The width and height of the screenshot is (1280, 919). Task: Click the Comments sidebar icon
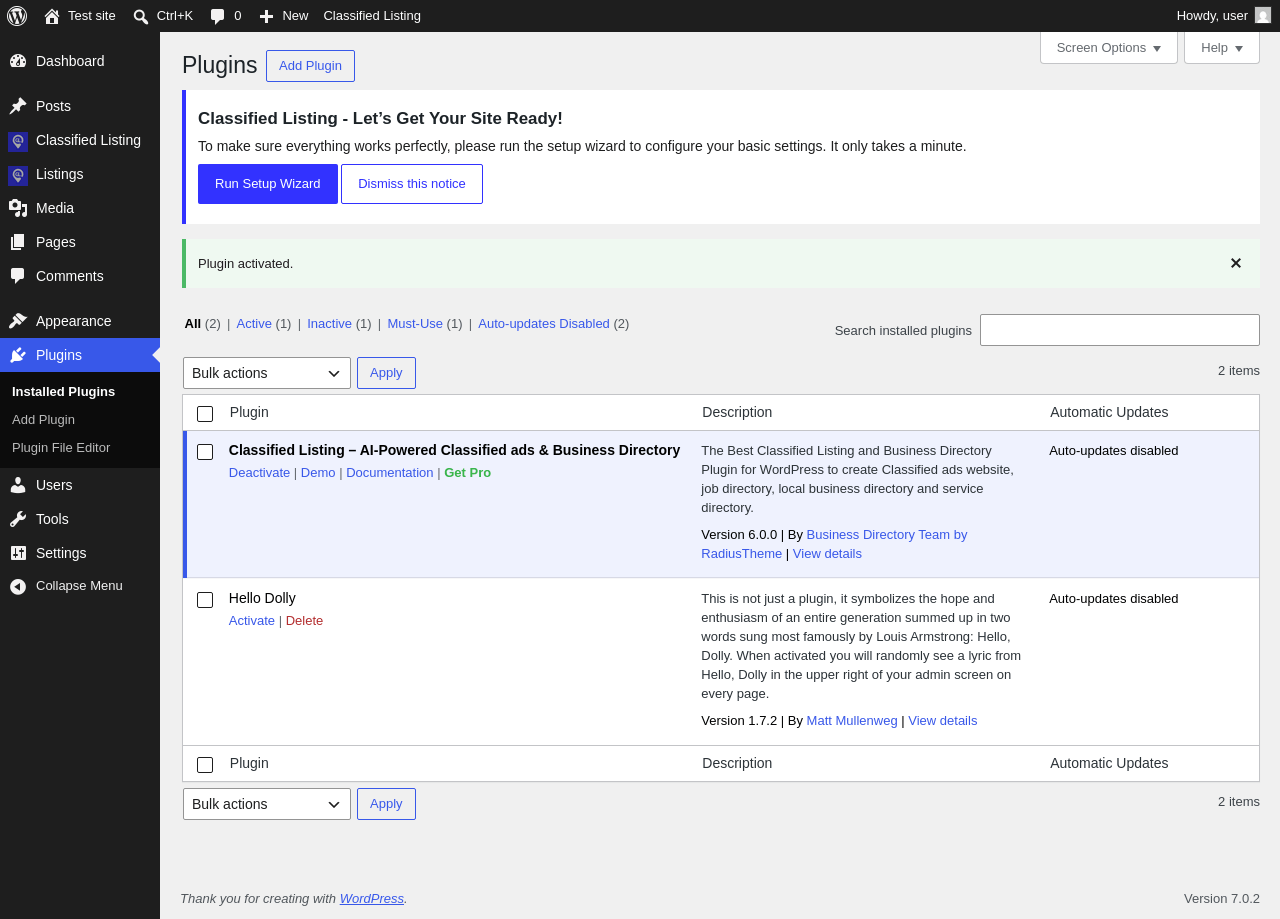coord(18,276)
